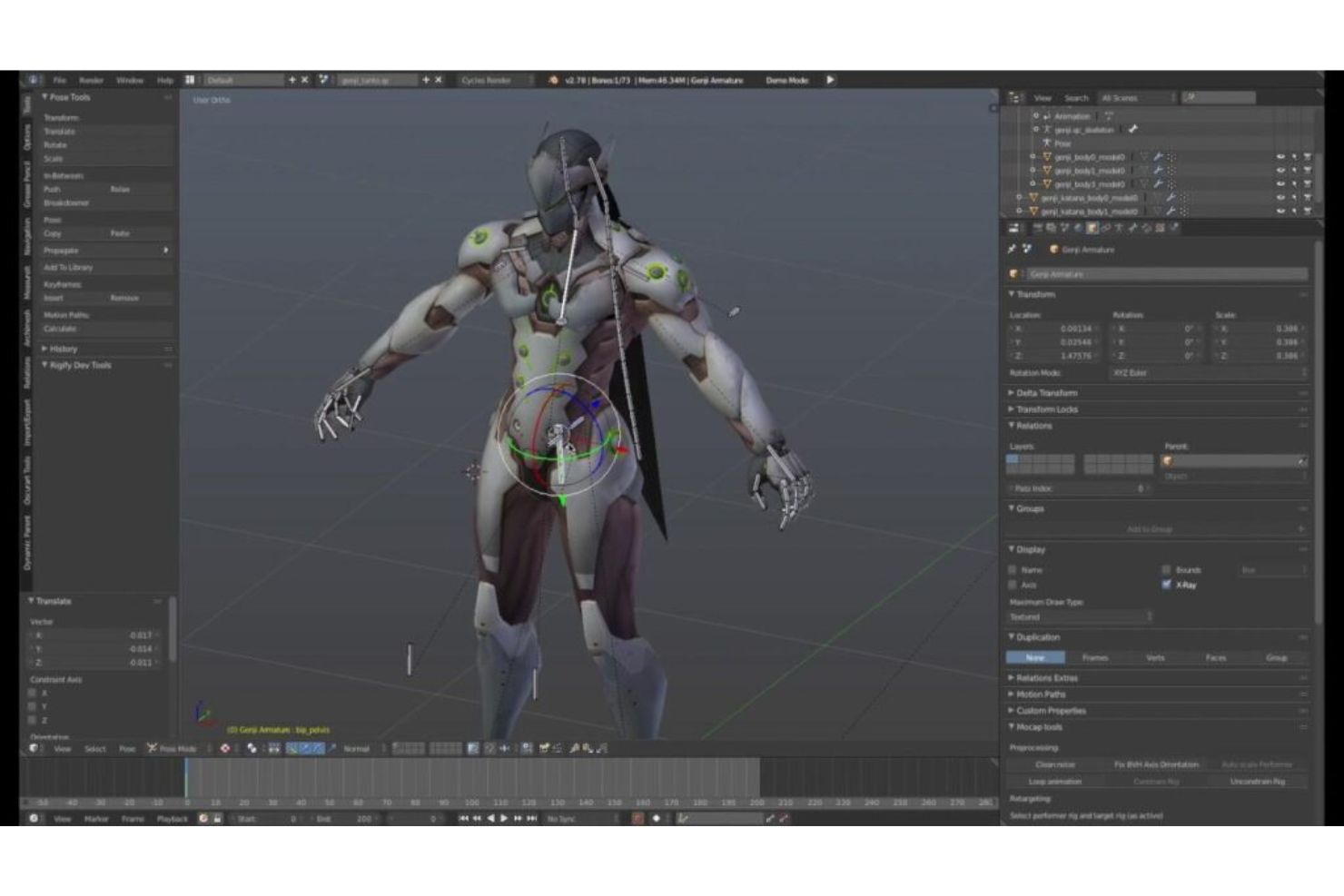
Task: Toggle renderability of genji_body3_model0 camera icon
Action: point(1308,183)
